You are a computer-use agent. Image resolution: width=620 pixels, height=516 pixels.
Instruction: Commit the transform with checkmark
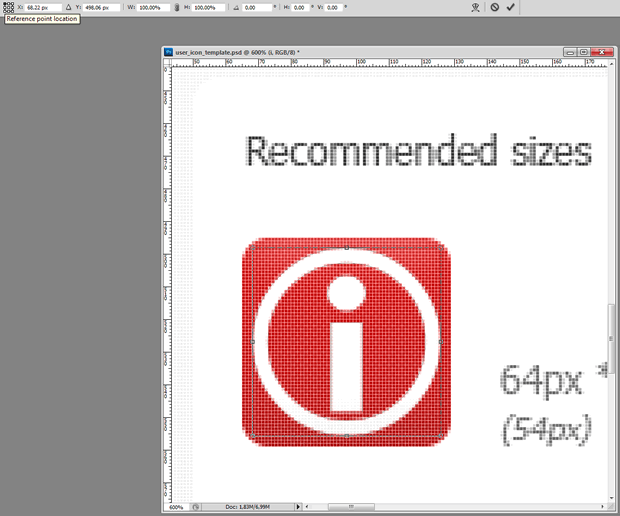click(x=510, y=7)
